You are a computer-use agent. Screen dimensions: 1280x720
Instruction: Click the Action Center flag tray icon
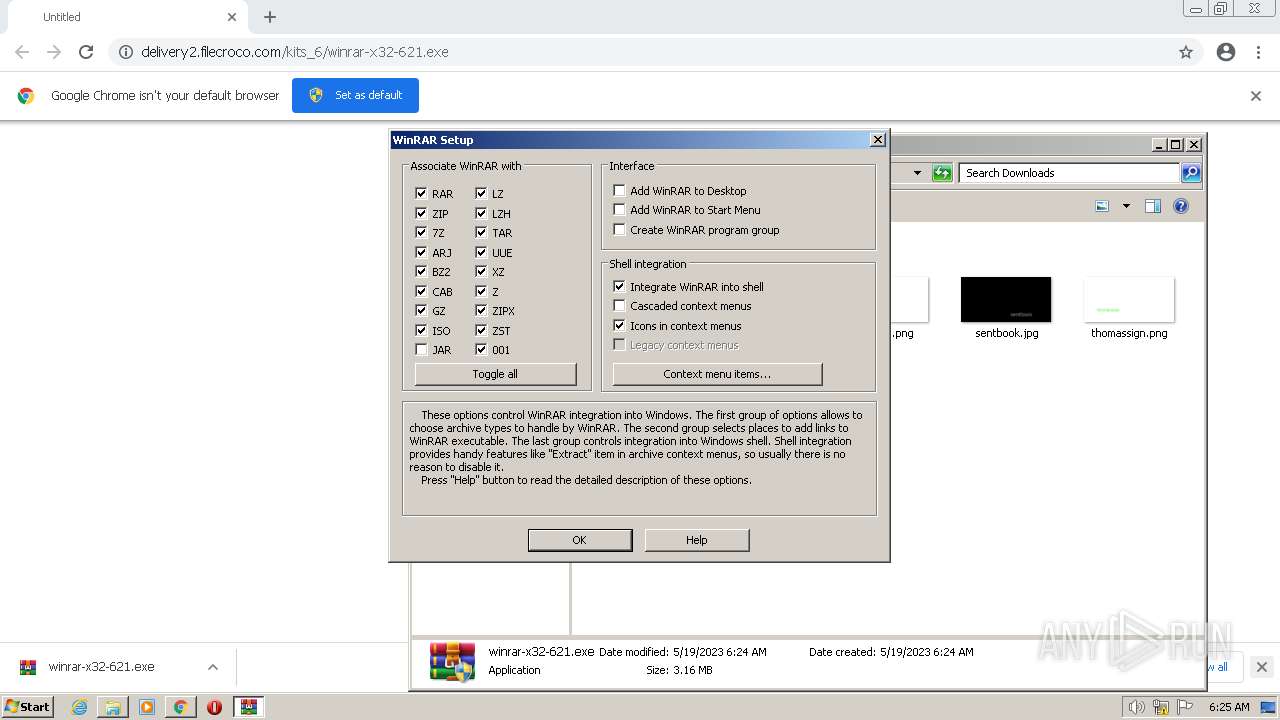pyautogui.click(x=1184, y=707)
